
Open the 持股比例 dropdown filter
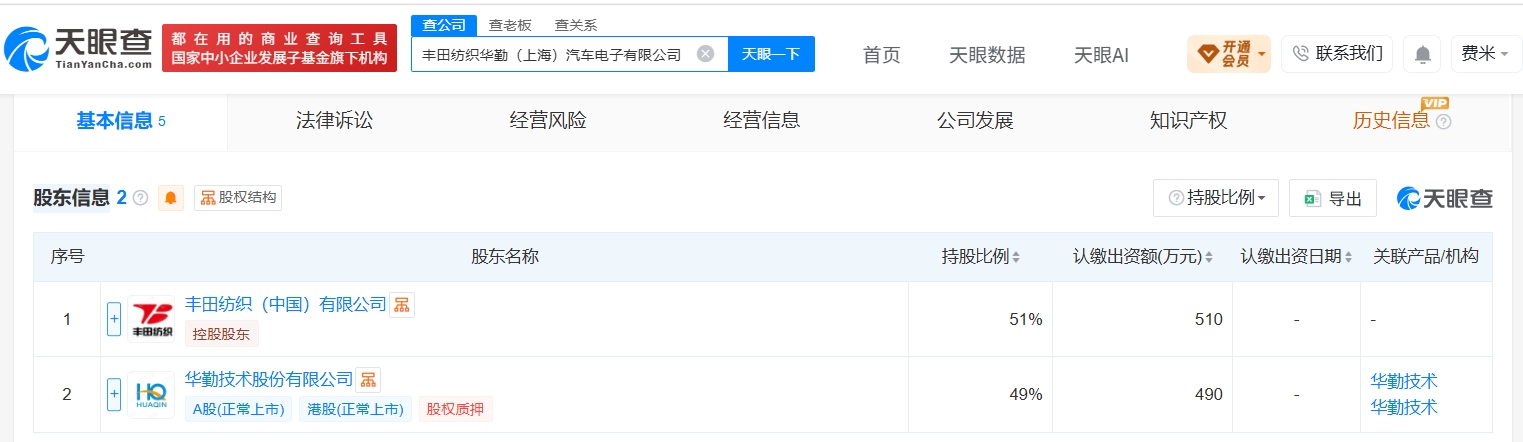[1216, 198]
